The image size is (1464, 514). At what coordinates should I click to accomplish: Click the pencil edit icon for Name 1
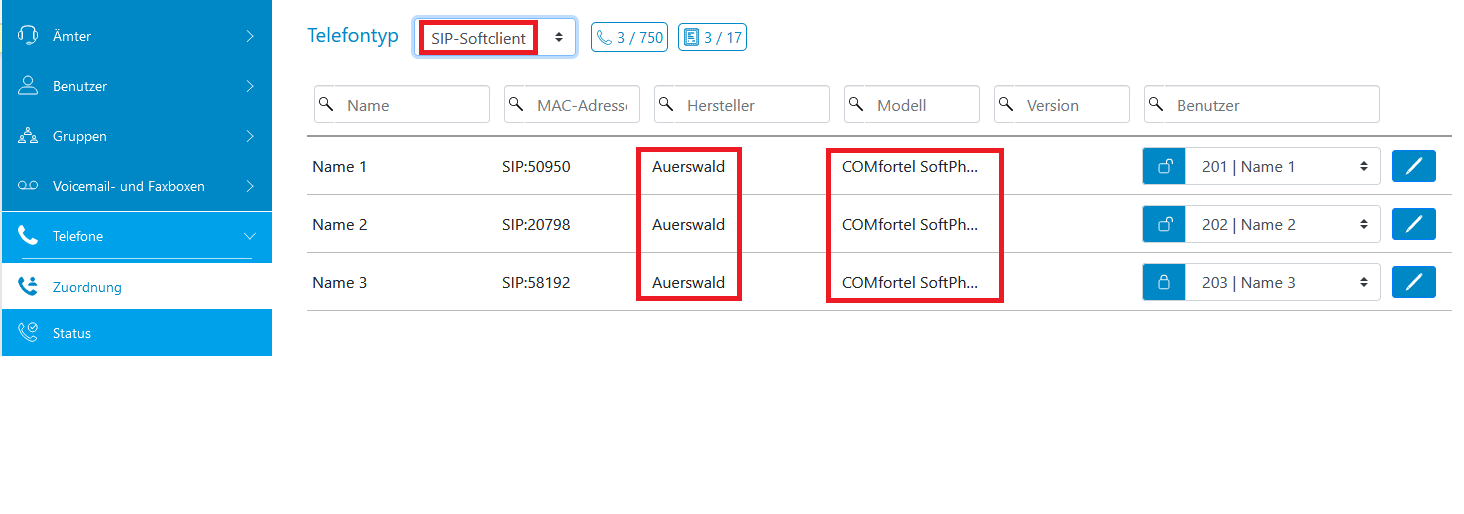[1413, 166]
